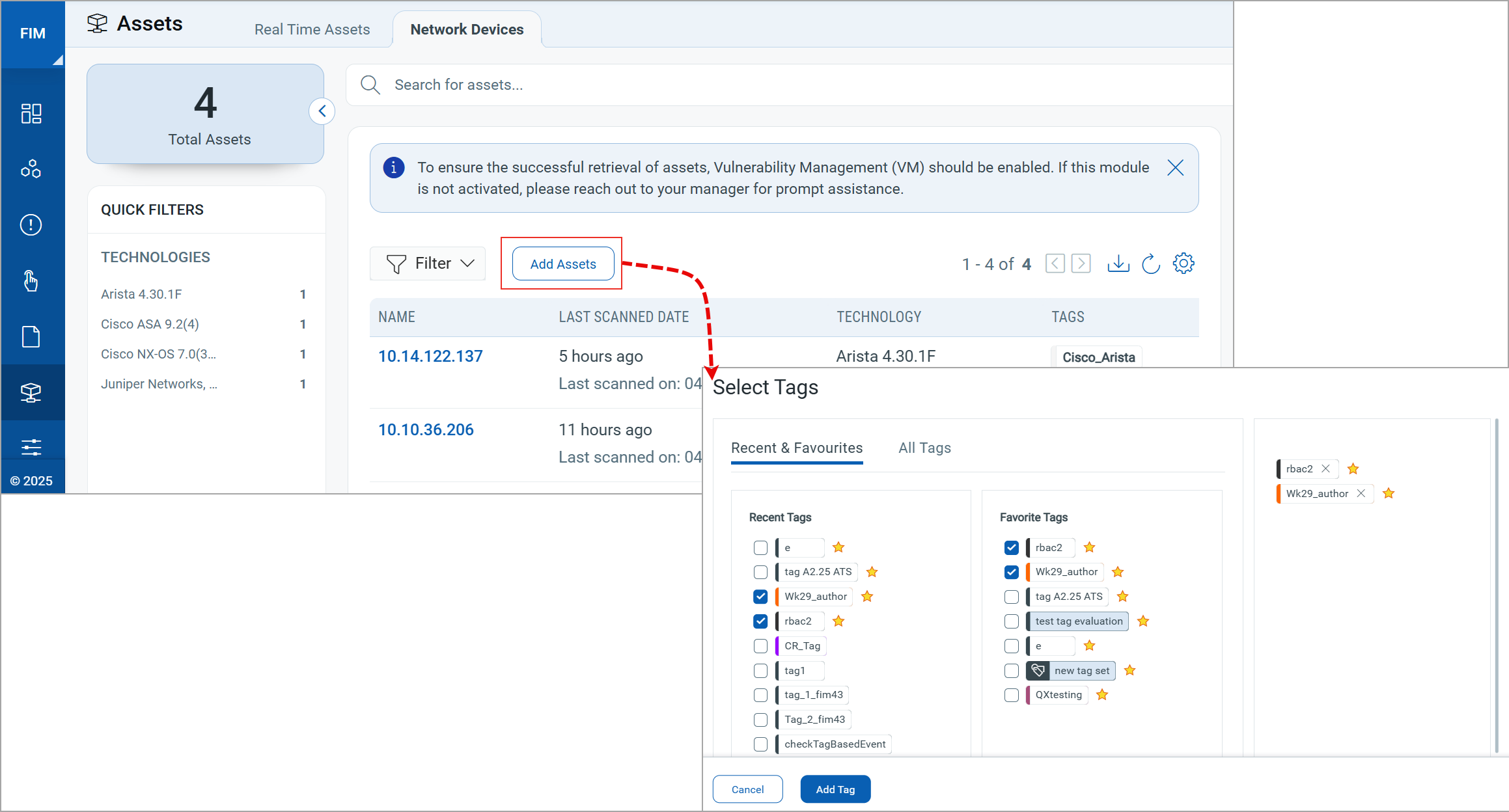Uncheck Wk29_author in Recent Tags
This screenshot has height=812, width=1509.
(760, 597)
